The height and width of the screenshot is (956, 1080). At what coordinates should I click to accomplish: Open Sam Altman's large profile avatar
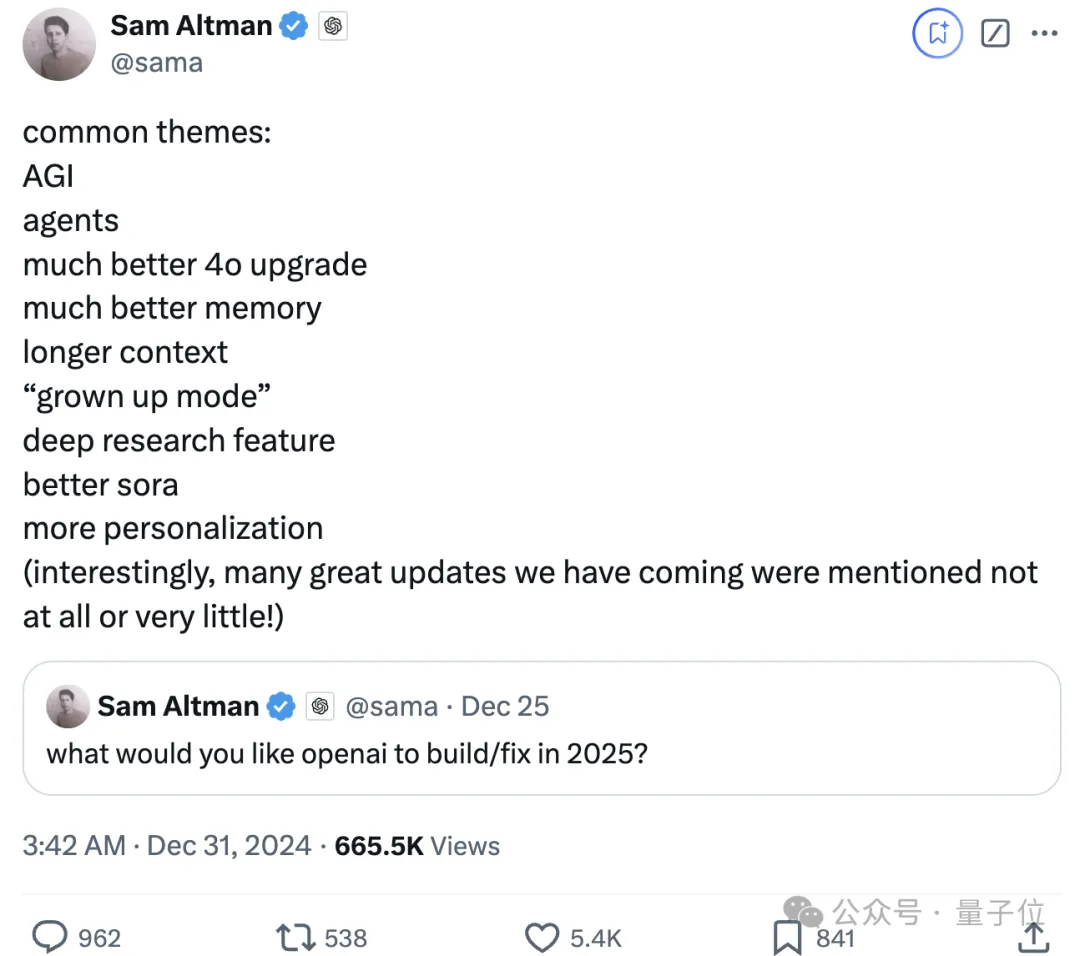(x=59, y=45)
